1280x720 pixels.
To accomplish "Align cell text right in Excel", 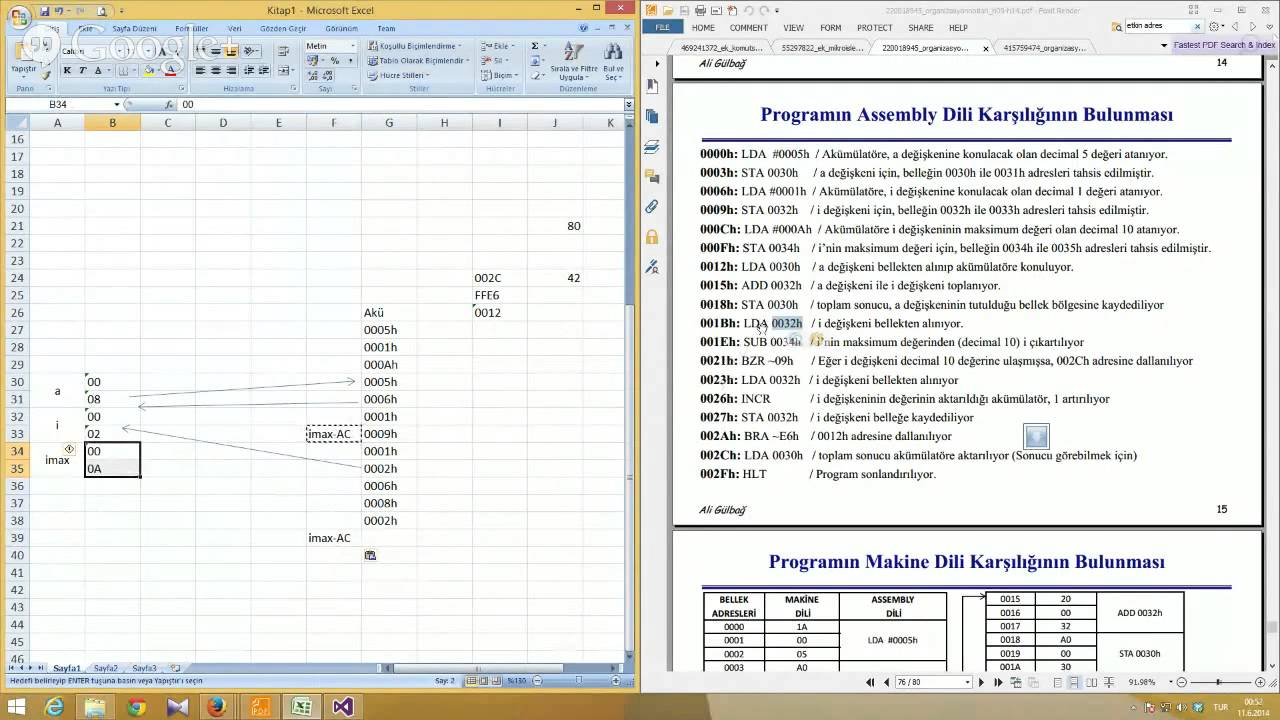I will (230, 71).
